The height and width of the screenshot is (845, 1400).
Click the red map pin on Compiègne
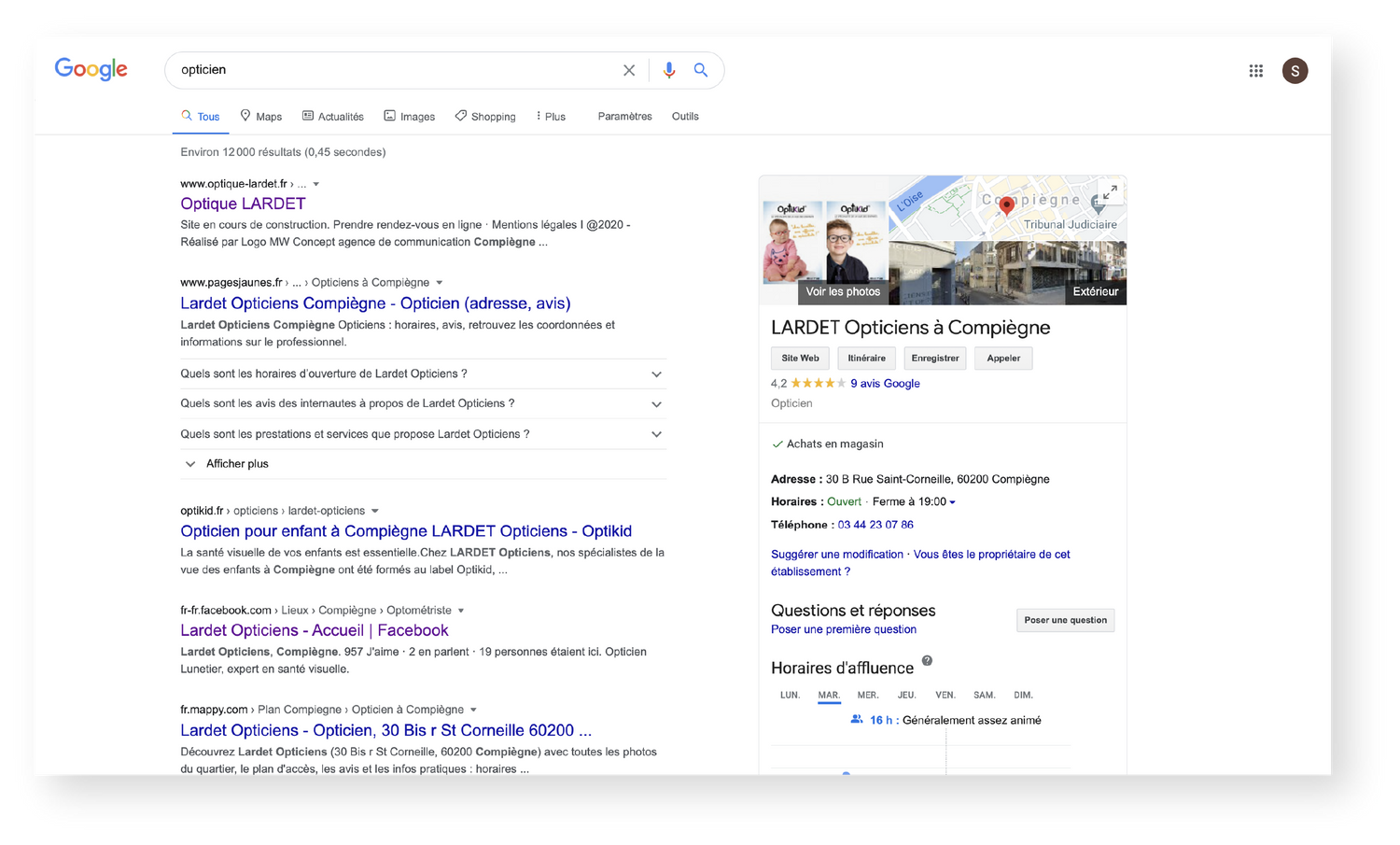pyautogui.click(x=1006, y=206)
